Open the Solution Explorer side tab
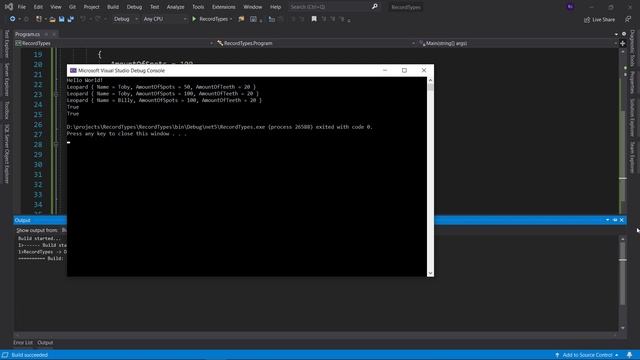The image size is (640, 360). 633,118
